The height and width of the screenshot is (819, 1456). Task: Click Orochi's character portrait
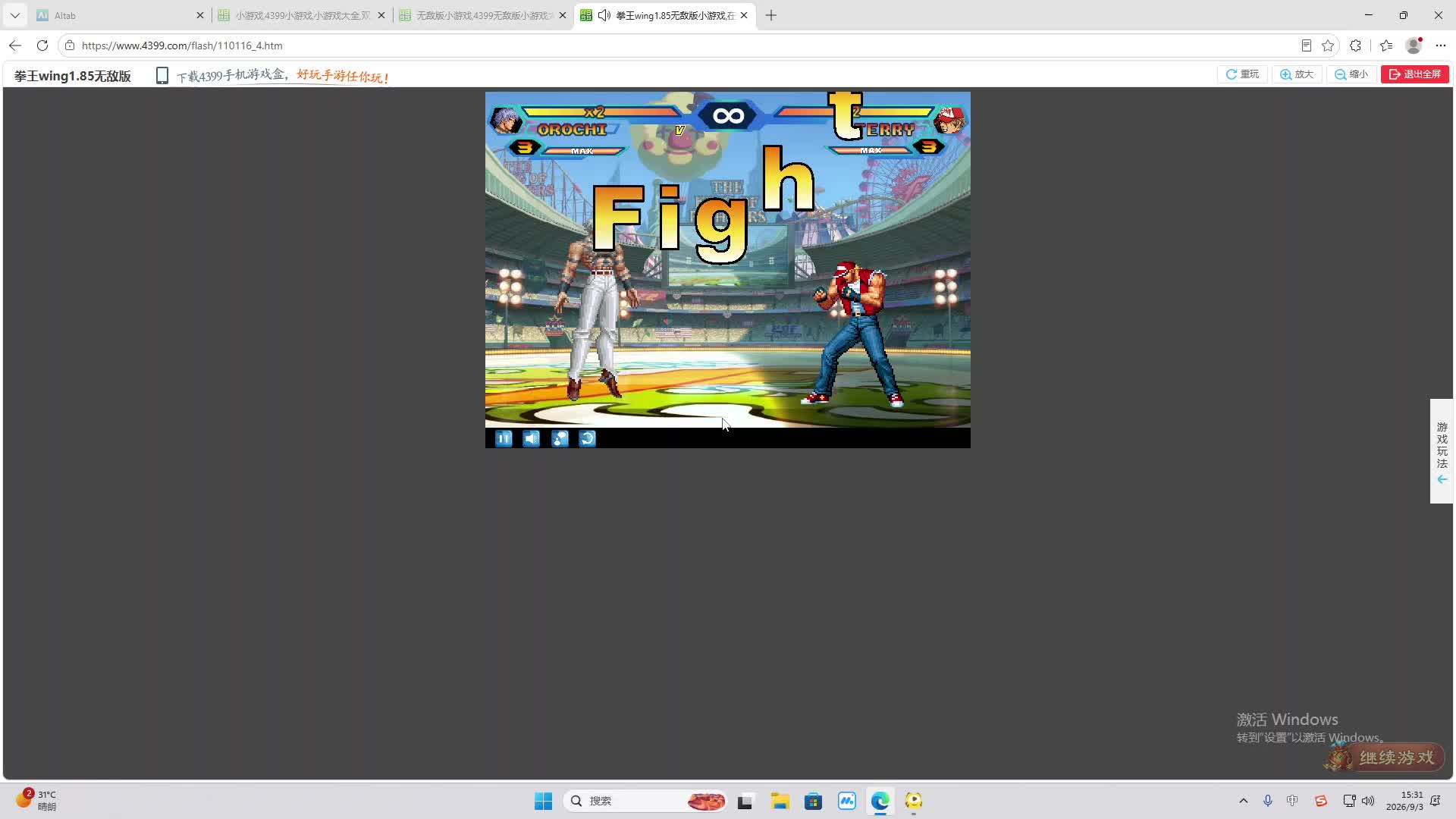[x=505, y=120]
